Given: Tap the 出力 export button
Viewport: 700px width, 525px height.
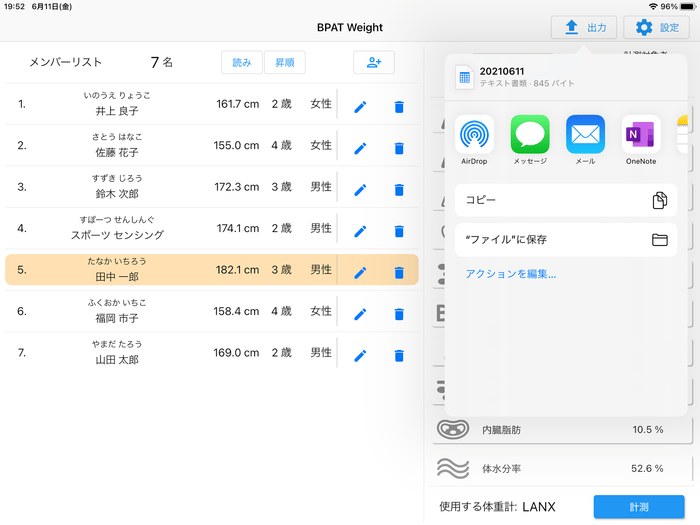Looking at the screenshot, I should click(584, 28).
